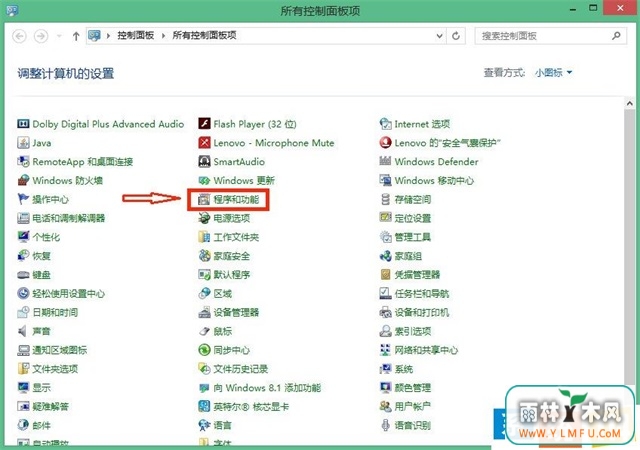Open 向 Windows 8.1 添加功能 link
This screenshot has height=450, width=640.
click(267, 388)
